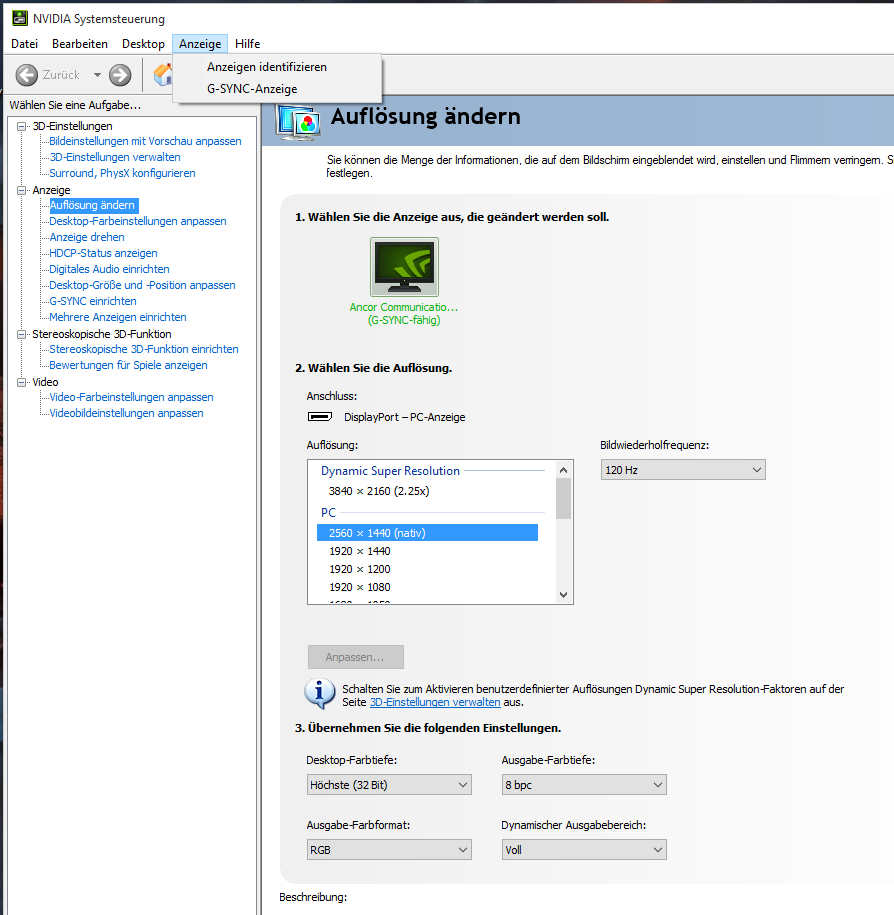Open Video-Farbeinstellungen anpassen
894x915 pixels.
(x=131, y=397)
